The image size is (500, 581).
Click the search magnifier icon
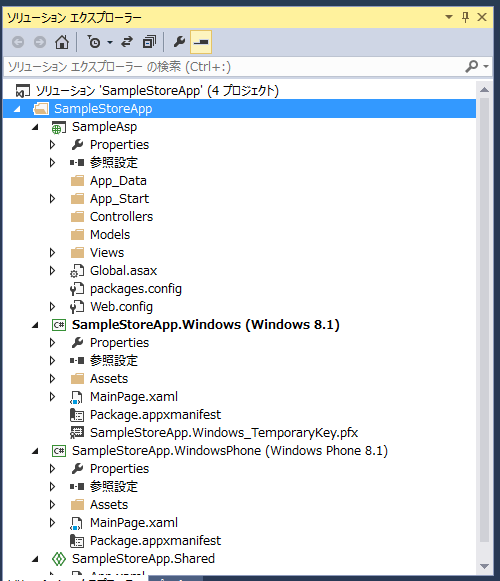tap(471, 67)
